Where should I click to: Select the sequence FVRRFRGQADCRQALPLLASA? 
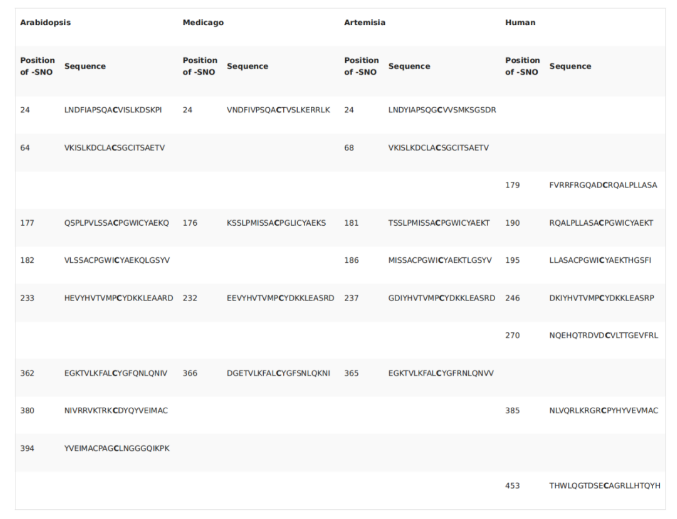[x=602, y=185]
